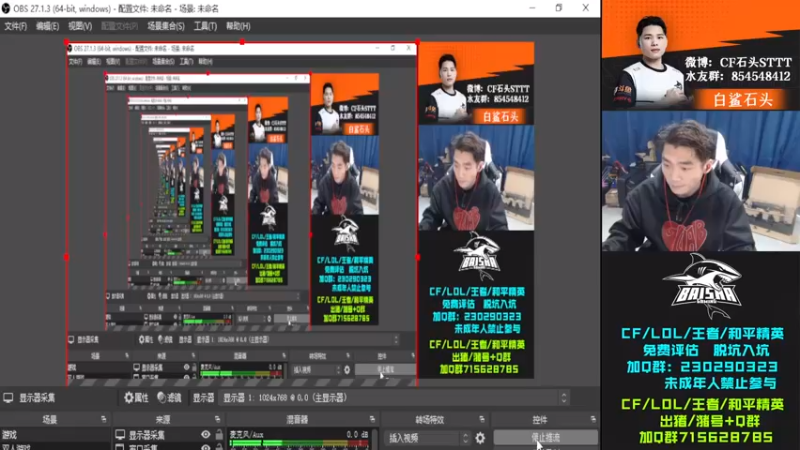Open the 帮助(H) menu
The width and height of the screenshot is (800, 450).
pos(238,26)
